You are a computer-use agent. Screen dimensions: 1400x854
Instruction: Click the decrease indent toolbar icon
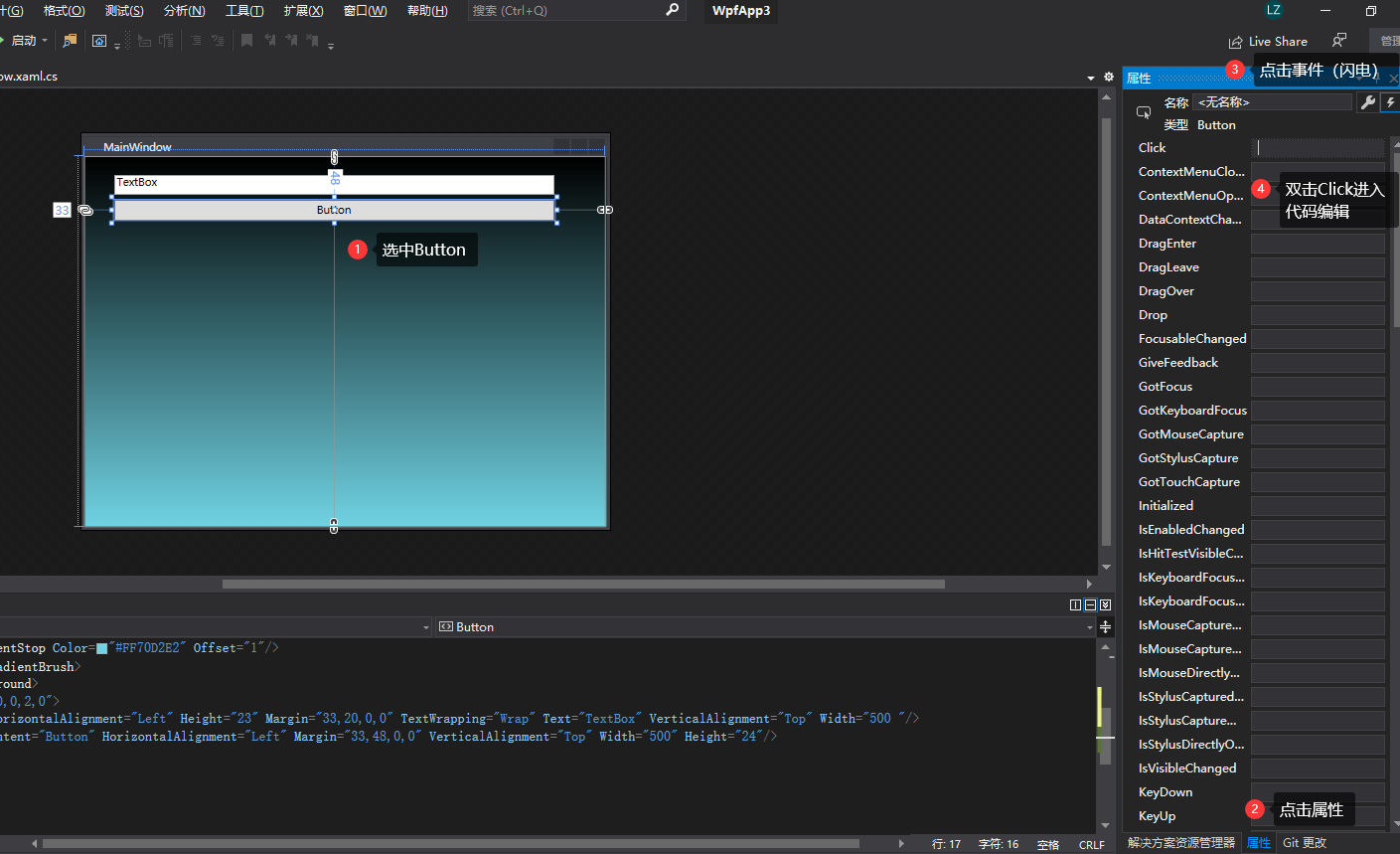(145, 41)
